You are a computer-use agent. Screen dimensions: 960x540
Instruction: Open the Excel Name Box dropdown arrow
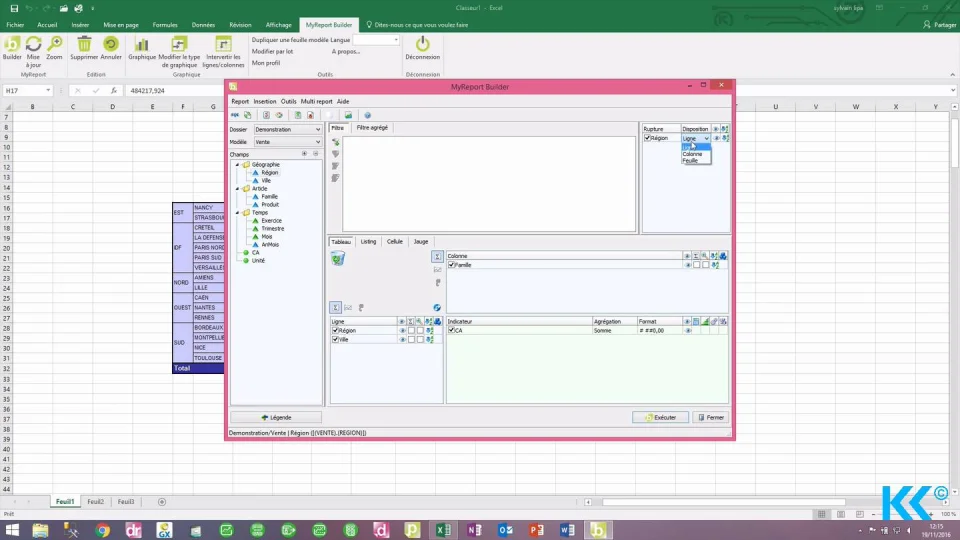47,91
